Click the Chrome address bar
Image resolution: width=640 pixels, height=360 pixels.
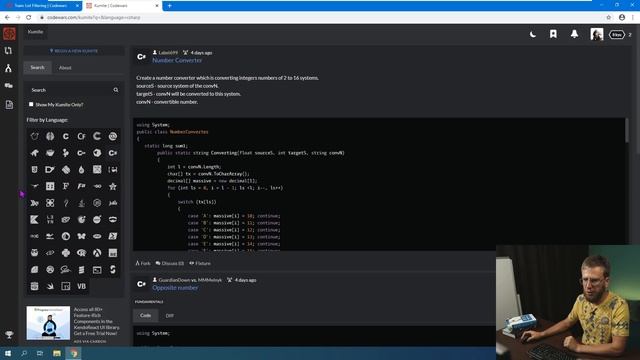point(318,18)
